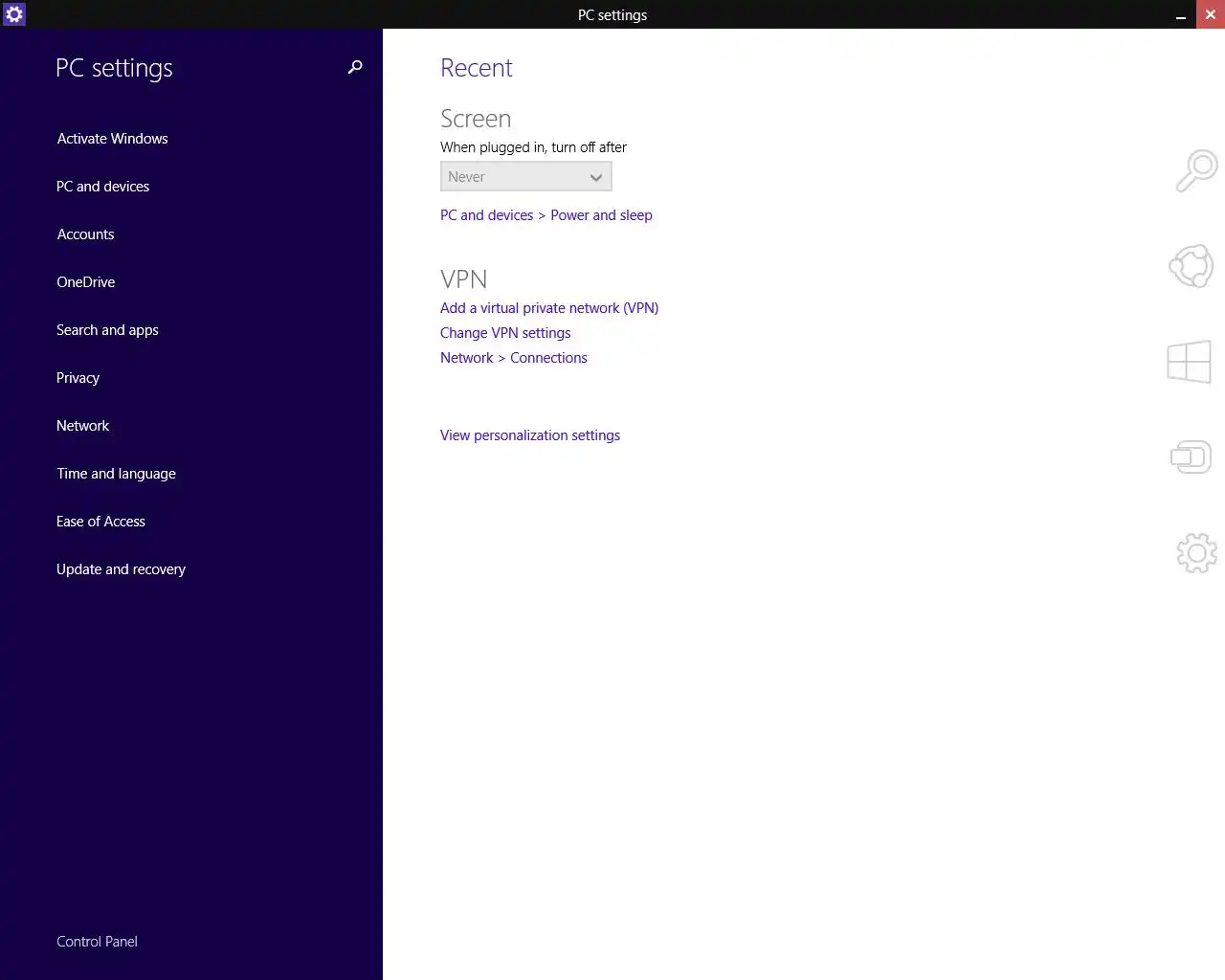Click the PC settings gear icon in title bar
Viewport: 1225px width, 980px height.
coord(13,14)
